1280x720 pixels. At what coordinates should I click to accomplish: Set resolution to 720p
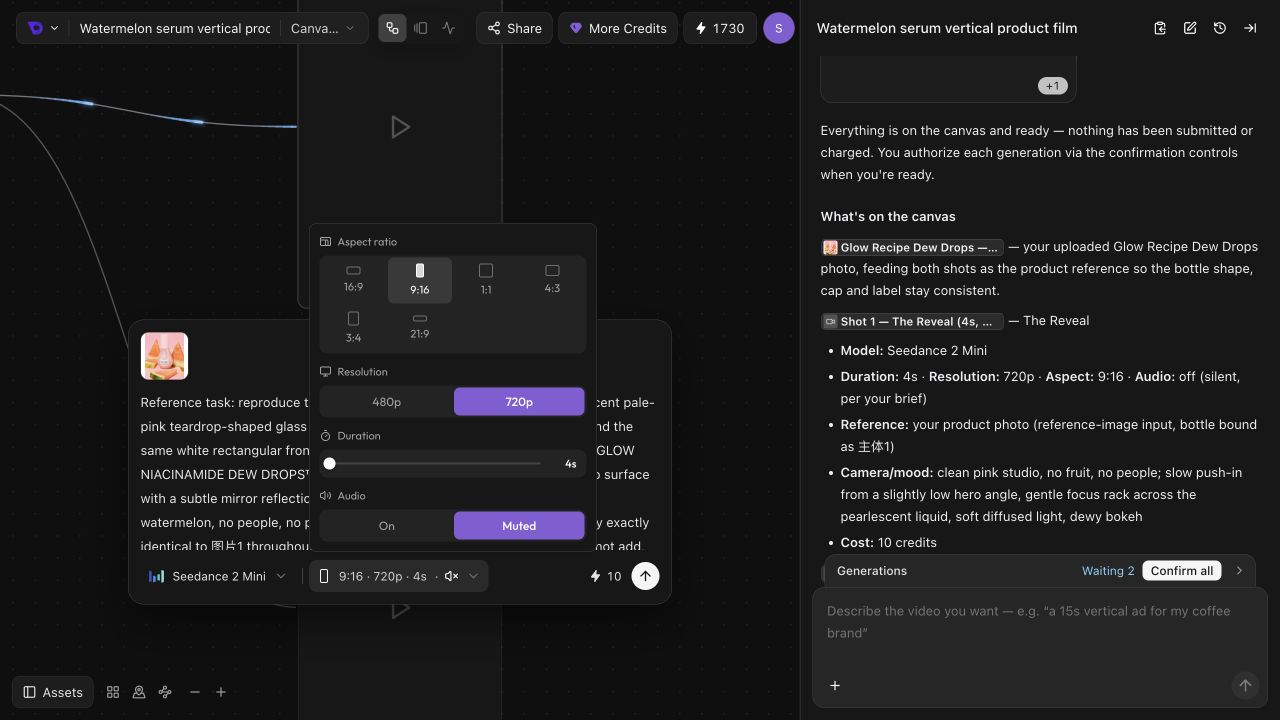[x=519, y=402]
